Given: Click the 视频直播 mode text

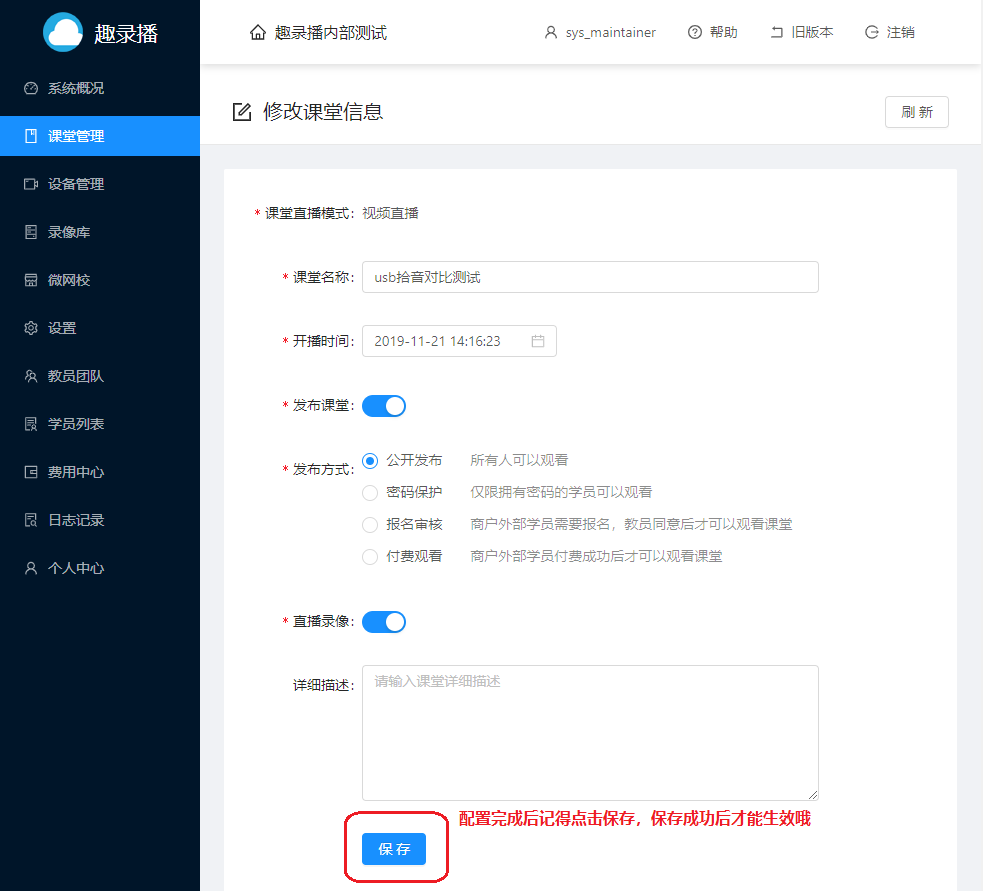Looking at the screenshot, I should click(x=390, y=213).
